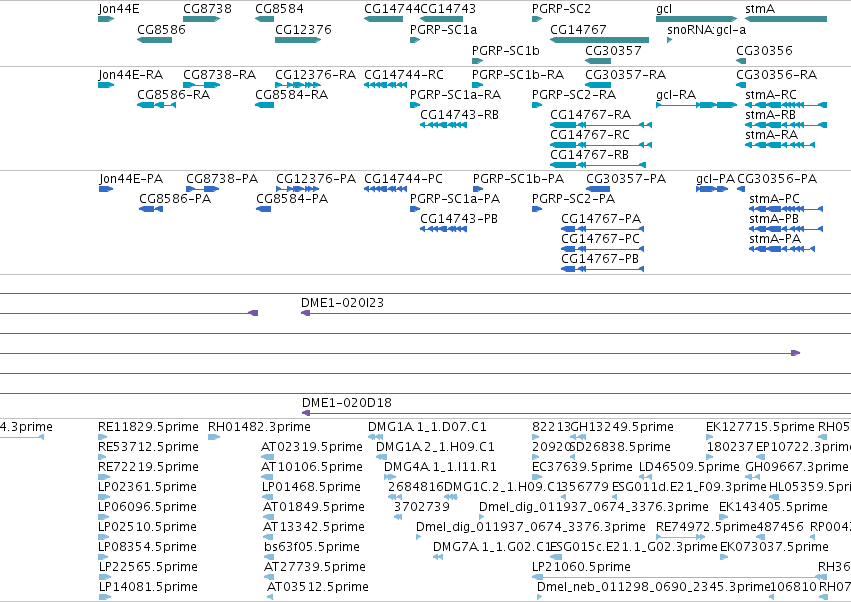Image resolution: width=851 pixels, height=602 pixels.
Task: Open the CG14744 gene feature
Action: pos(383,19)
